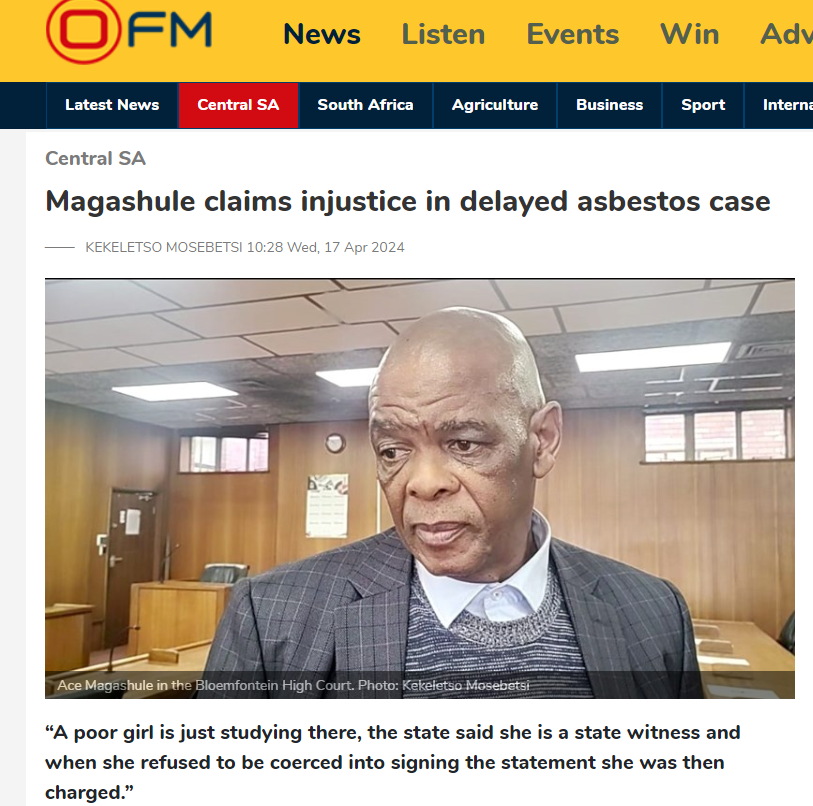The image size is (813, 806).
Task: Click the Magashule asbestos case headline
Action: click(x=408, y=201)
